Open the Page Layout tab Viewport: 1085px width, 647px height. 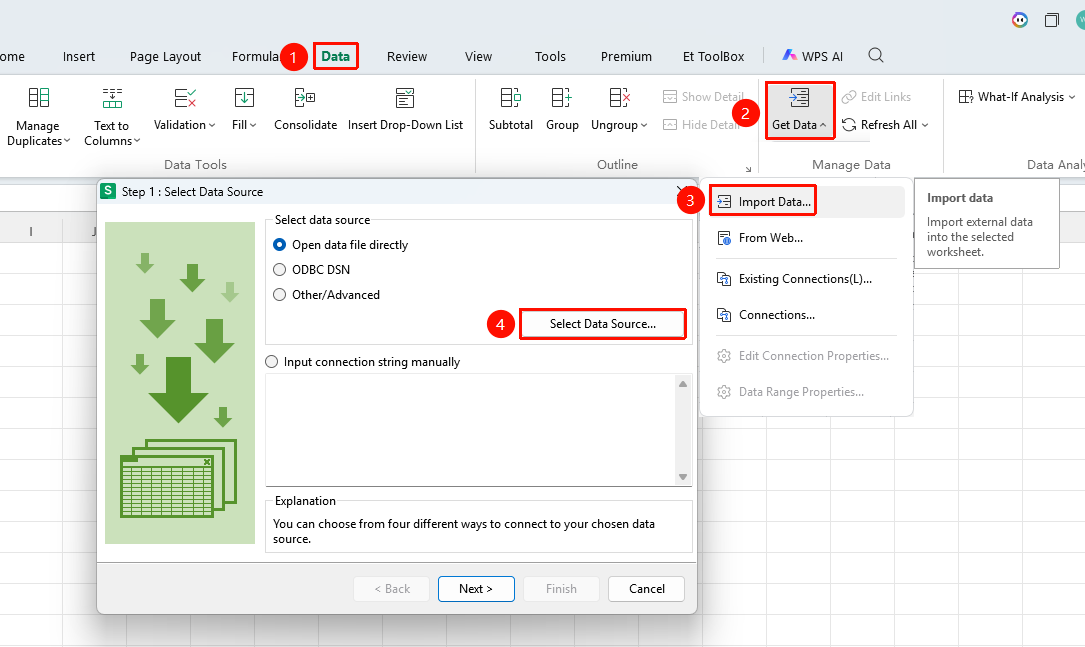coord(165,57)
